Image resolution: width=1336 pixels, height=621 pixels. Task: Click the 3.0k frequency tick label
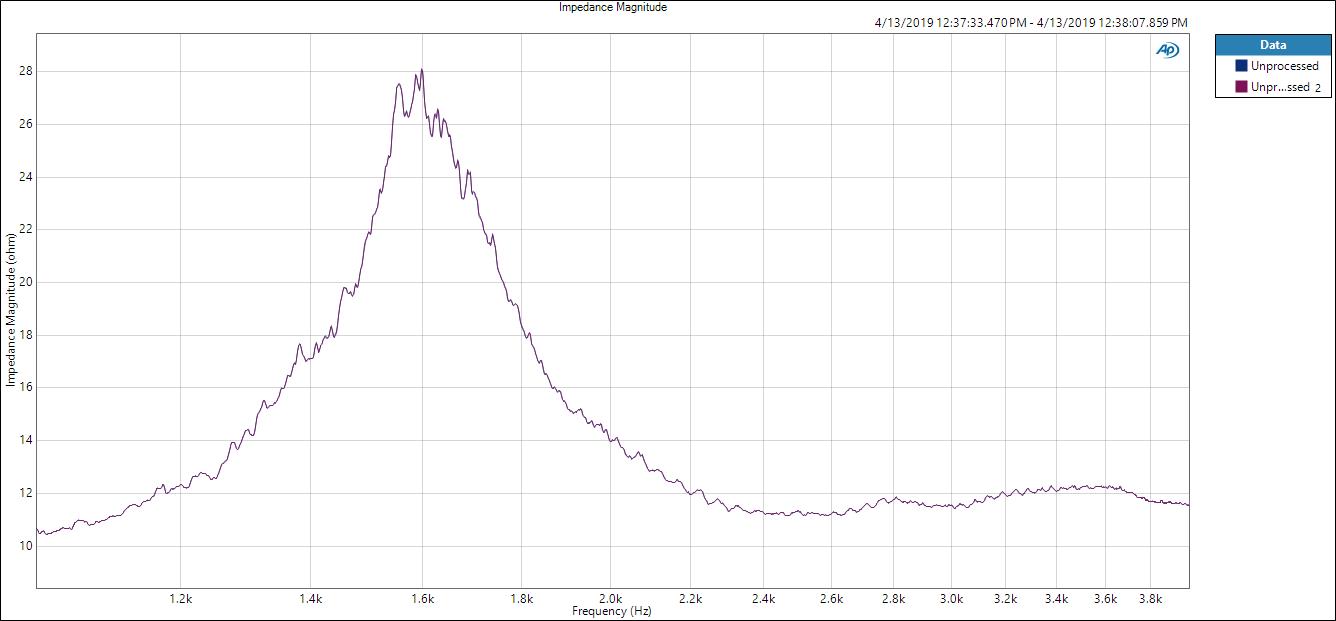952,599
